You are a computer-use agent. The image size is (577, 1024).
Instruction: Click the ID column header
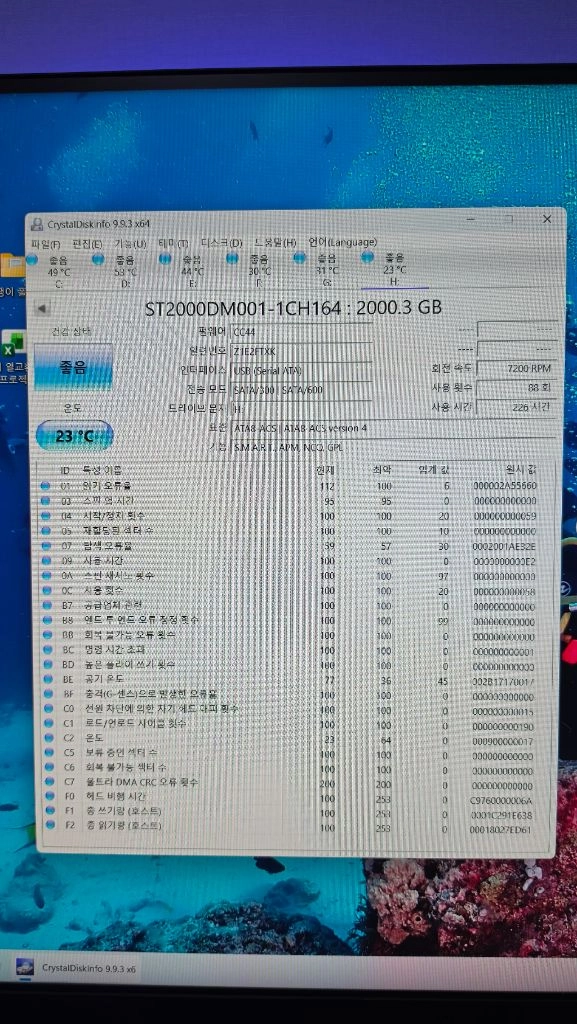click(x=65, y=470)
